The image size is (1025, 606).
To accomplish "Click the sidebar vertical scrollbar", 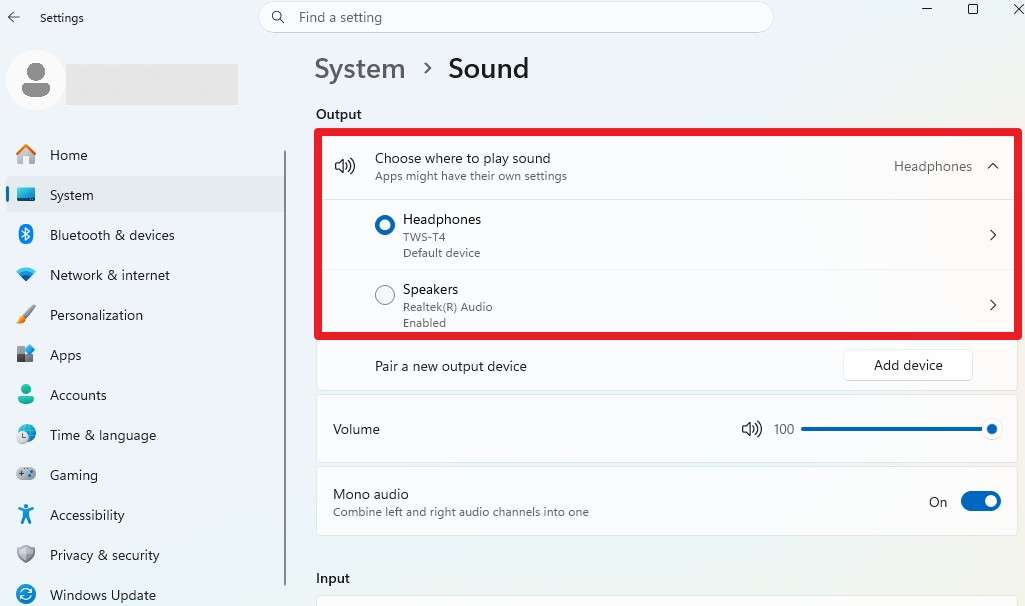I will [285, 368].
